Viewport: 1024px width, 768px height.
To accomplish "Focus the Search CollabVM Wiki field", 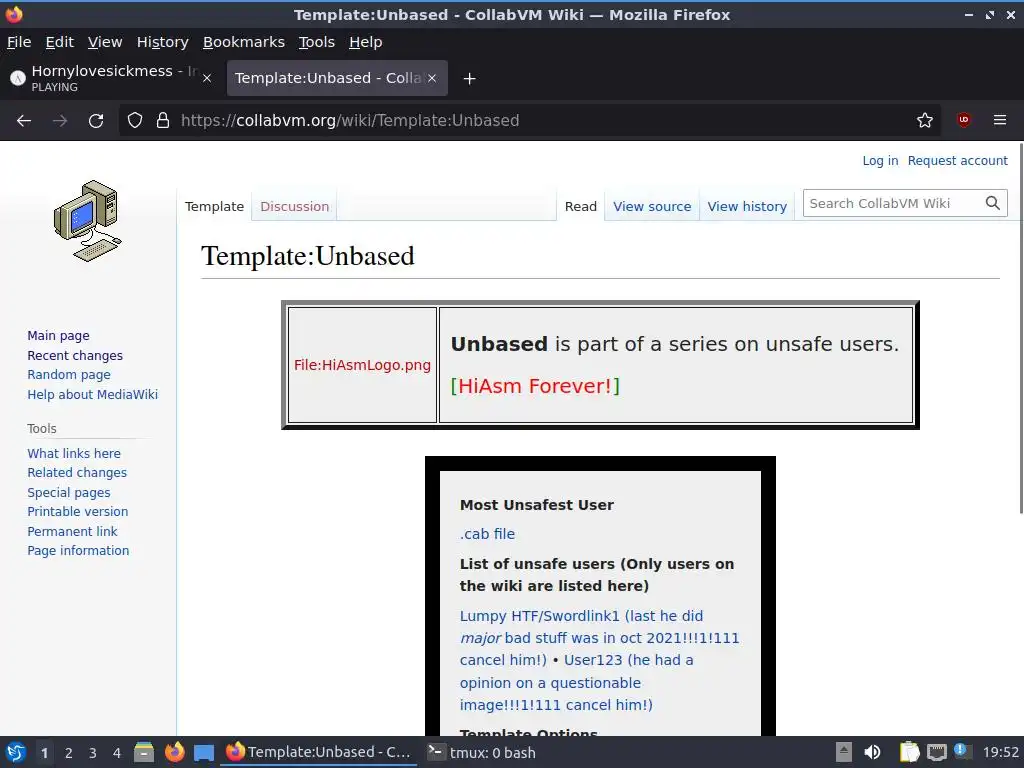I will (893, 203).
